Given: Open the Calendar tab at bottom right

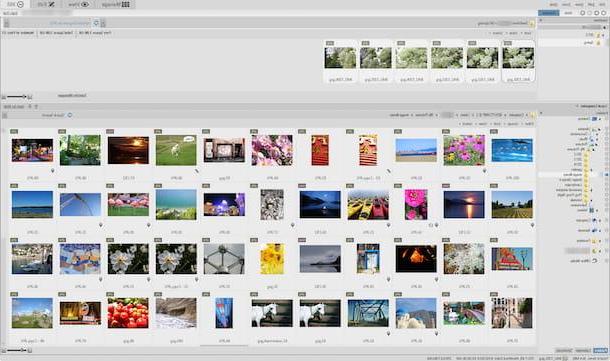Looking at the screenshot, I should pyautogui.click(x=583, y=350).
